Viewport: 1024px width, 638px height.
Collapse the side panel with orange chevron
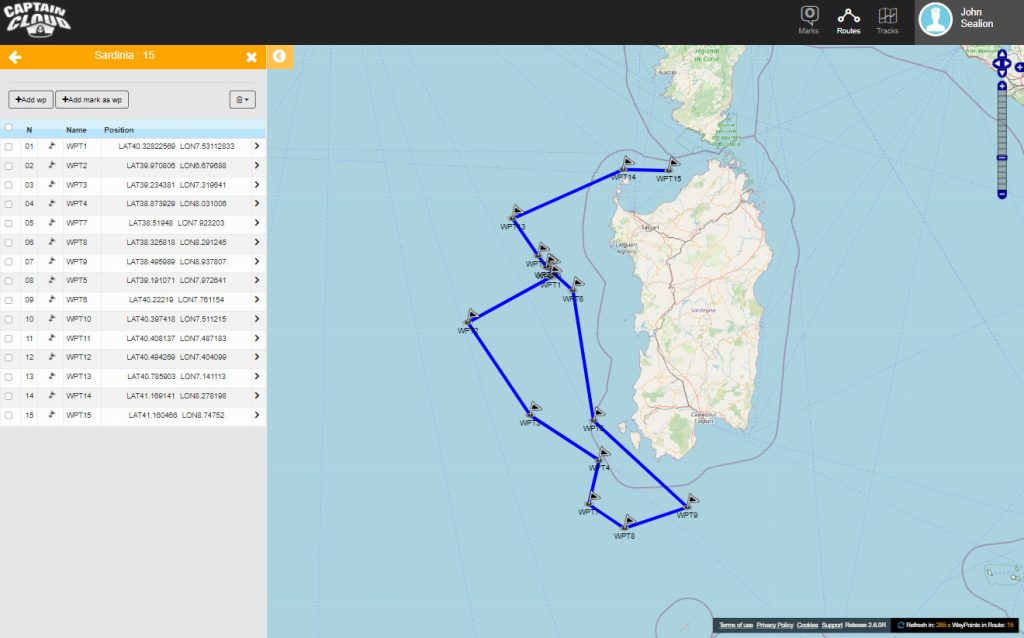(x=280, y=56)
